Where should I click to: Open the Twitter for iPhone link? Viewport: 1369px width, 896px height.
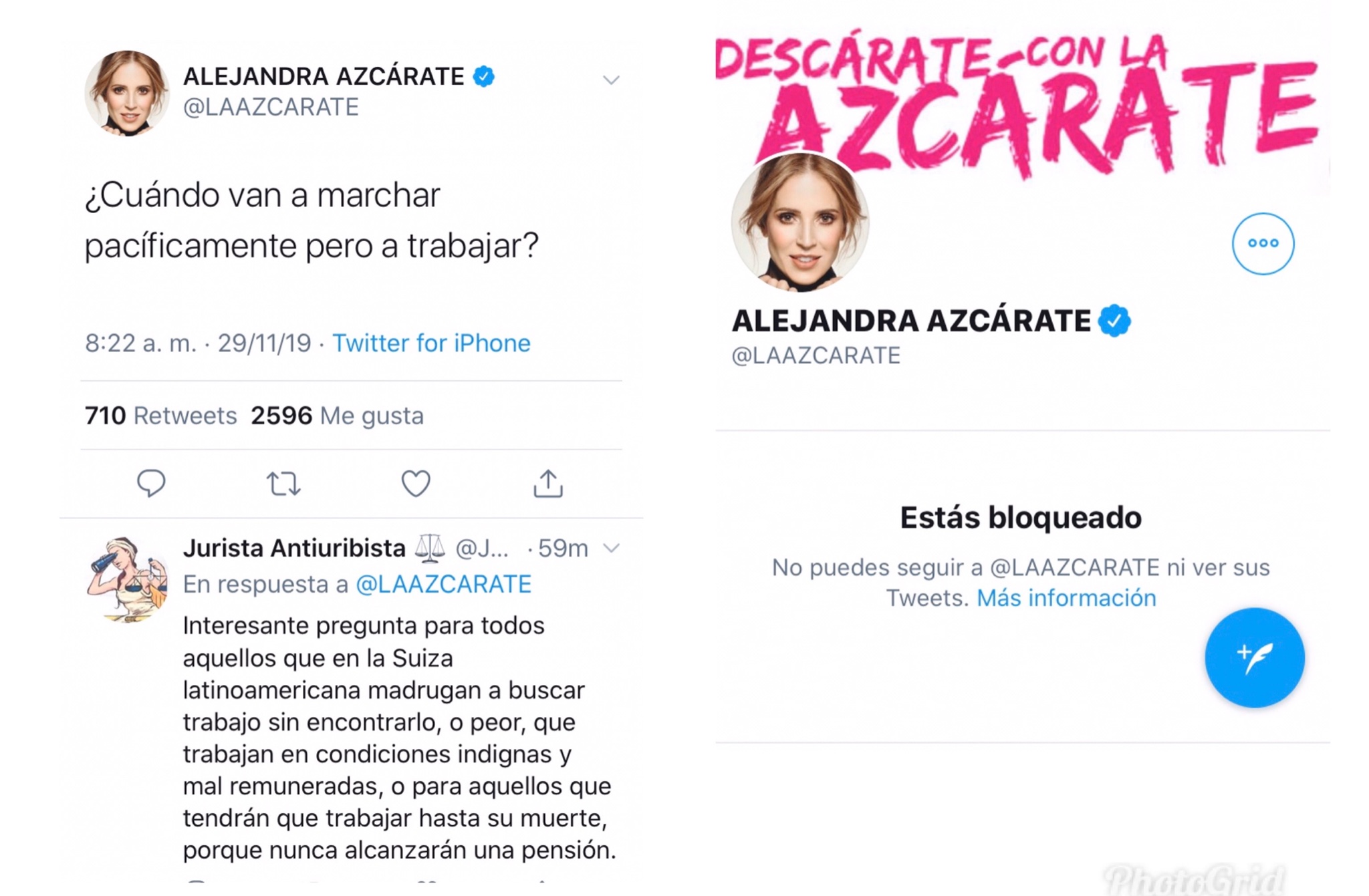coord(431,343)
